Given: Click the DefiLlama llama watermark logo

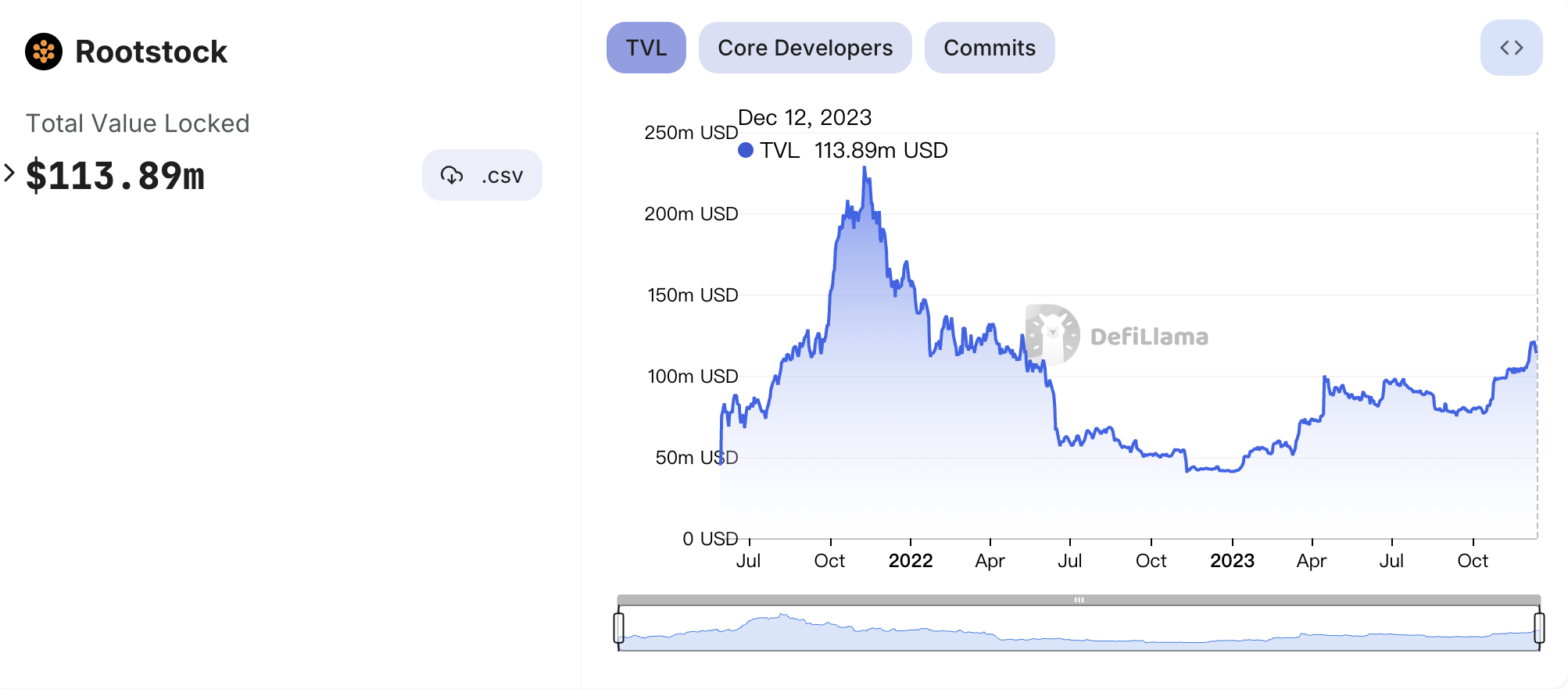Looking at the screenshot, I should click(1053, 335).
